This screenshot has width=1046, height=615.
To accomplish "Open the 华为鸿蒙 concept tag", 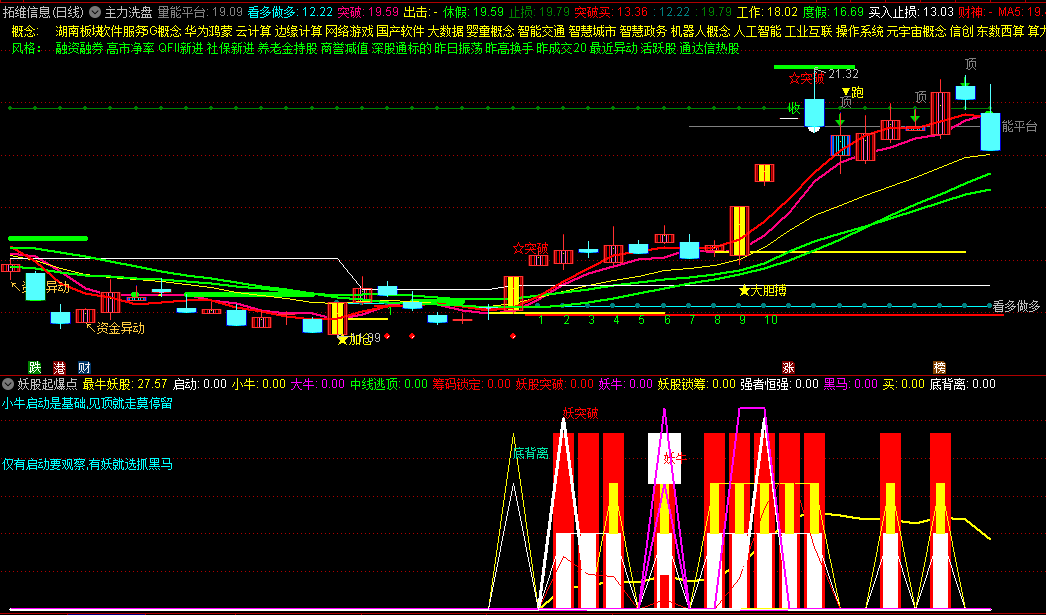I will tap(208, 31).
